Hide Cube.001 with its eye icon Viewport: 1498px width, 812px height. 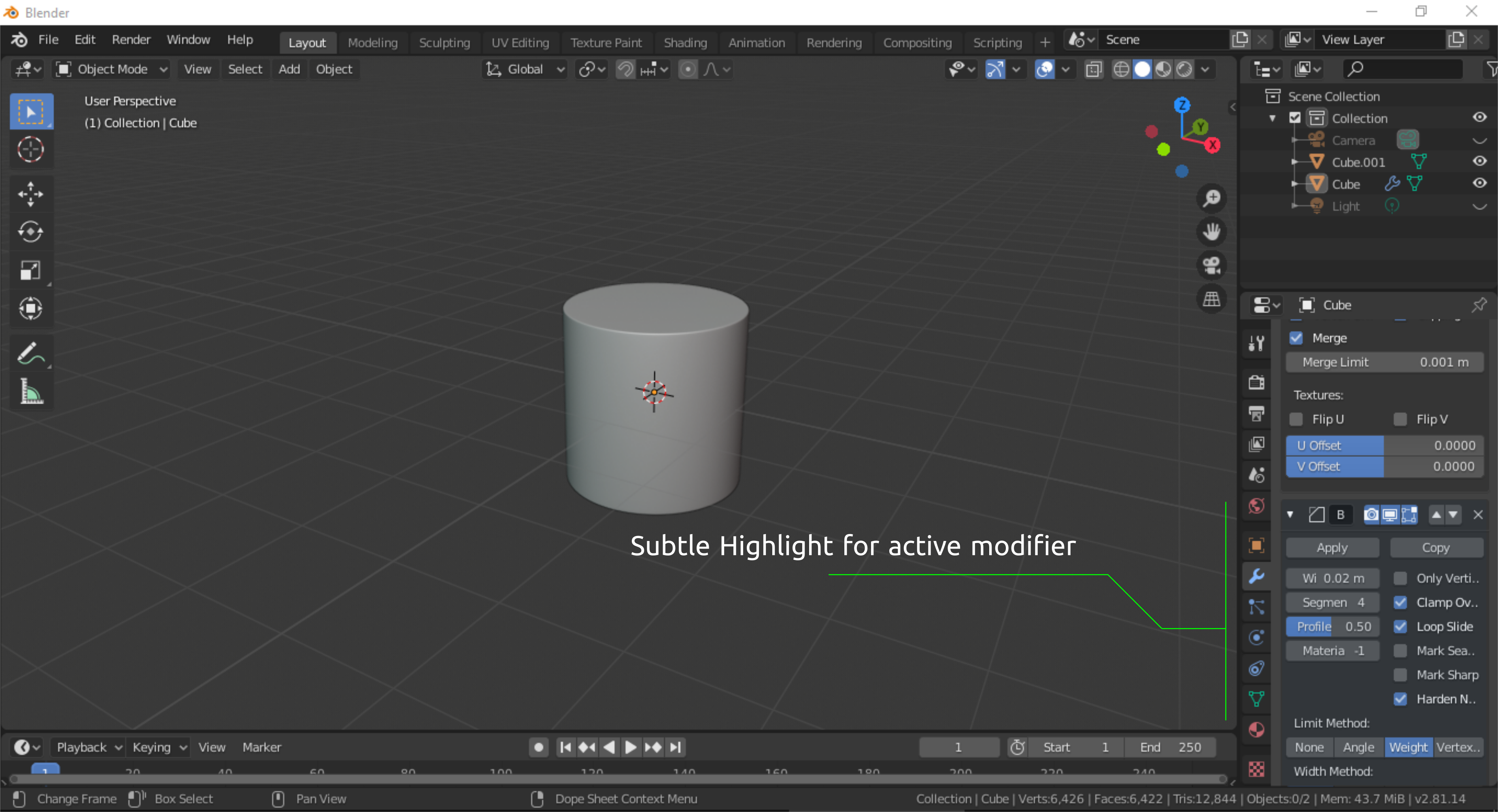click(x=1479, y=161)
